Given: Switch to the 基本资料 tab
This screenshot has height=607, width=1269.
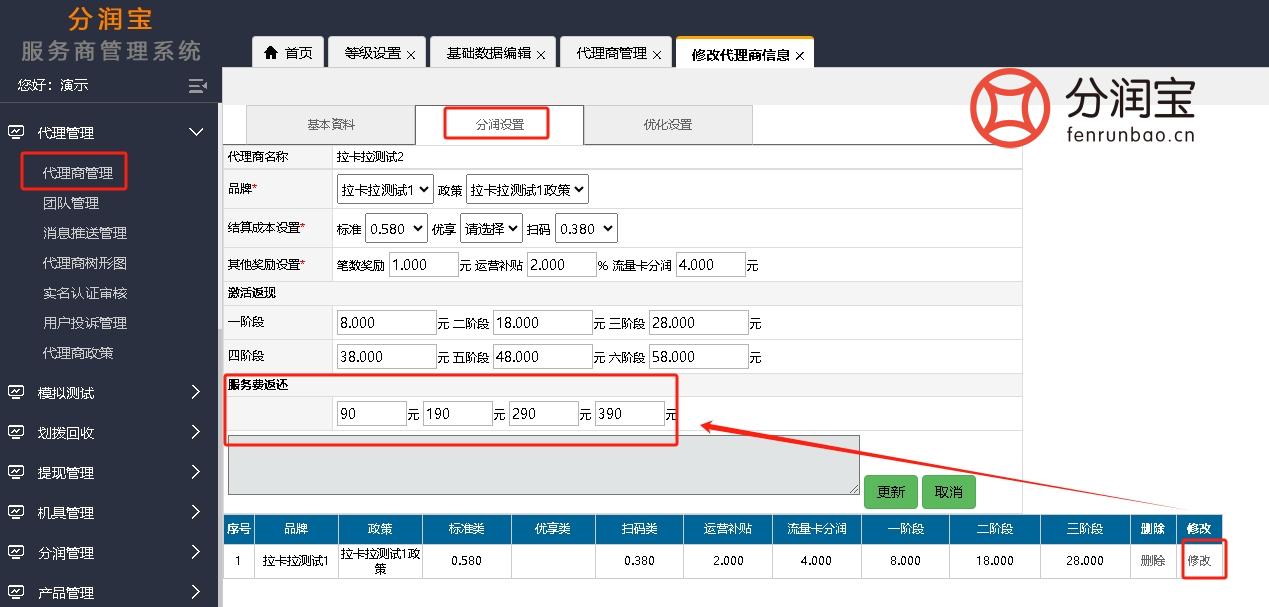Looking at the screenshot, I should click(x=330, y=125).
